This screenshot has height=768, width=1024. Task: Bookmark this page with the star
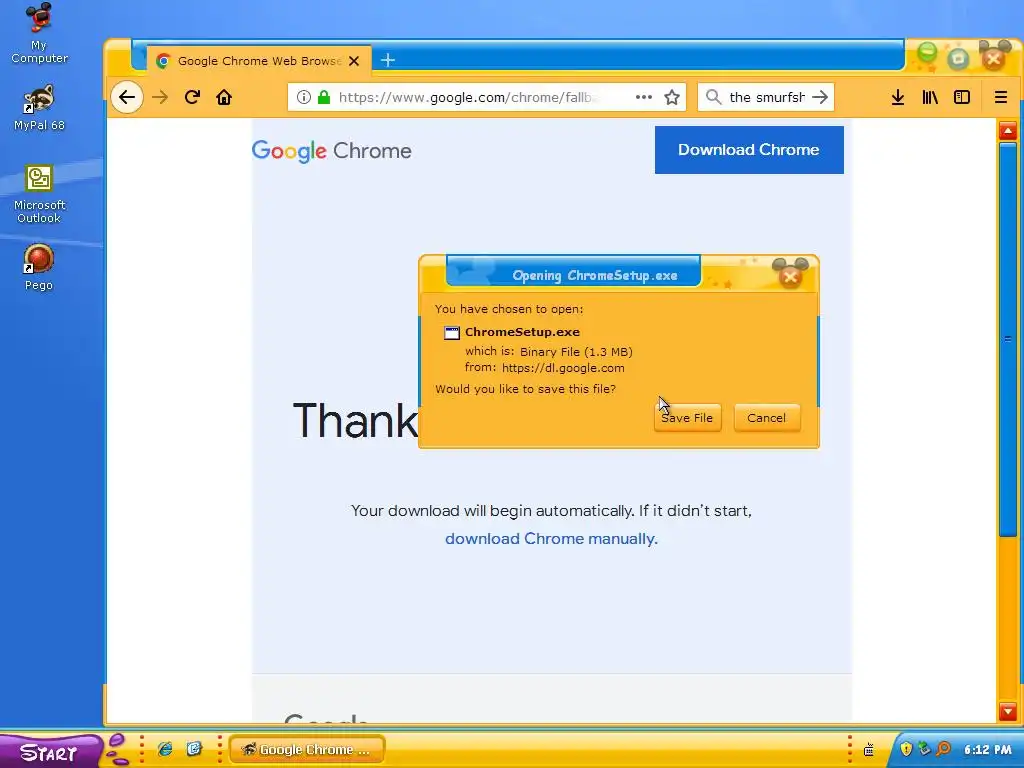click(672, 97)
